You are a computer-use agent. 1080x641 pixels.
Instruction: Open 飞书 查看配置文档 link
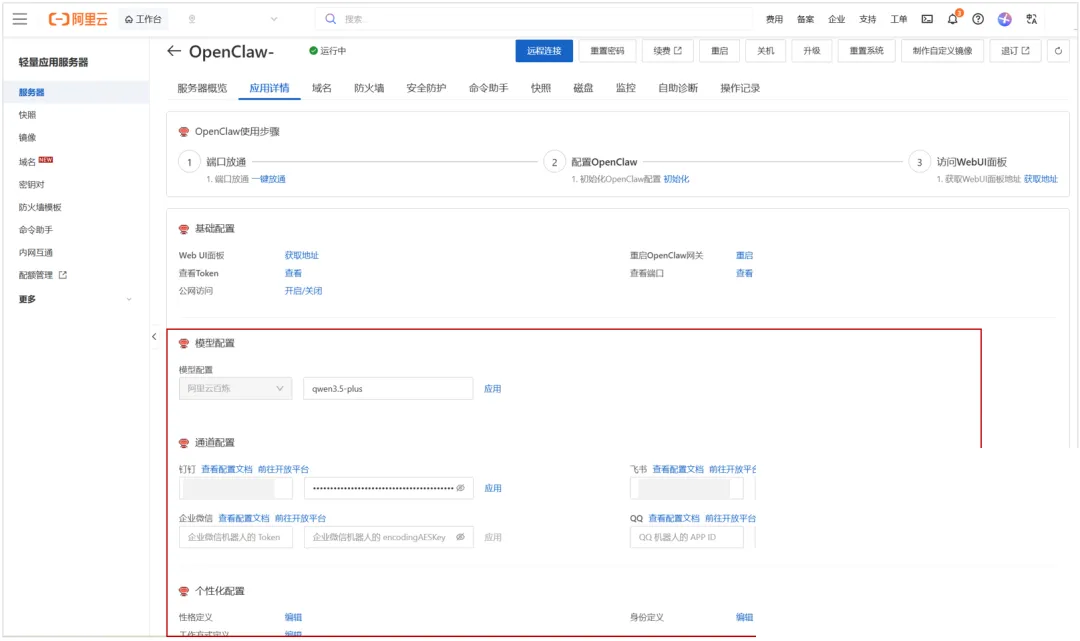678,470
